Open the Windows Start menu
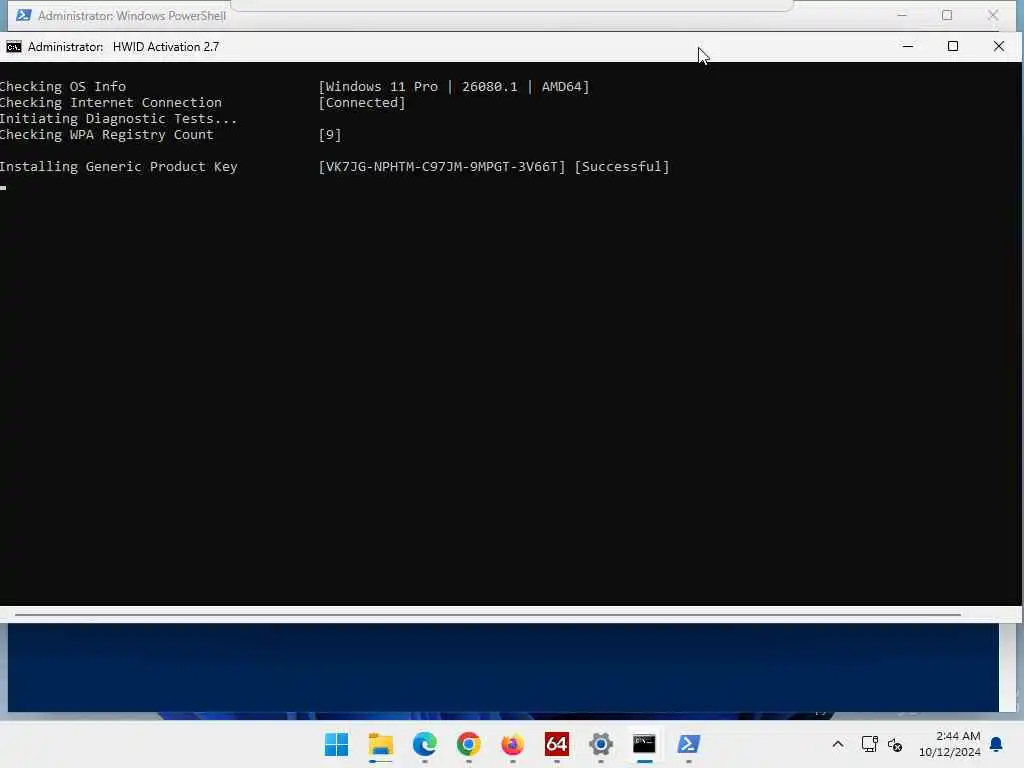Image resolution: width=1024 pixels, height=768 pixels. click(336, 744)
